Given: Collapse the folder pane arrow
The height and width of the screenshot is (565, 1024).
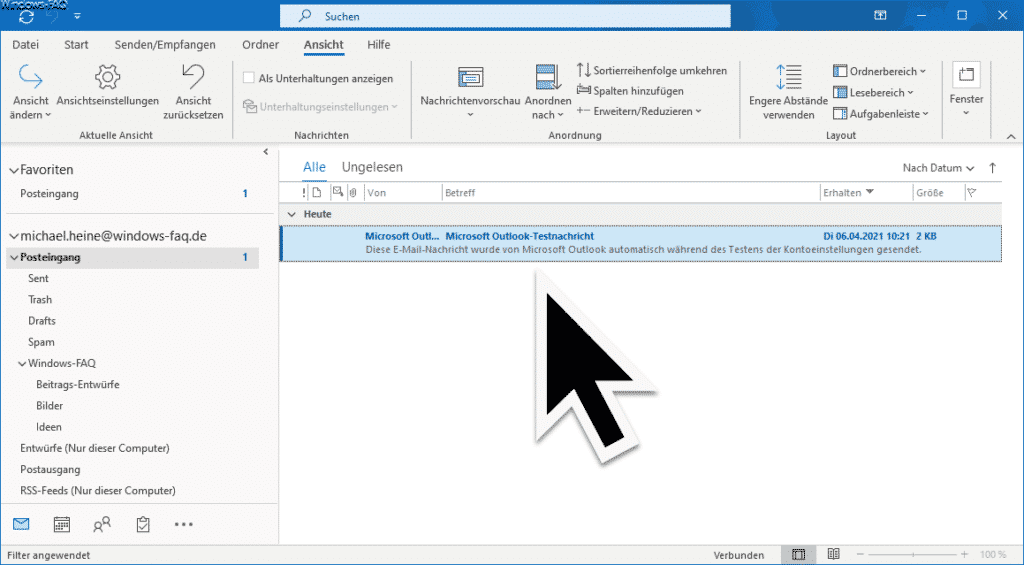Looking at the screenshot, I should tap(266, 152).
